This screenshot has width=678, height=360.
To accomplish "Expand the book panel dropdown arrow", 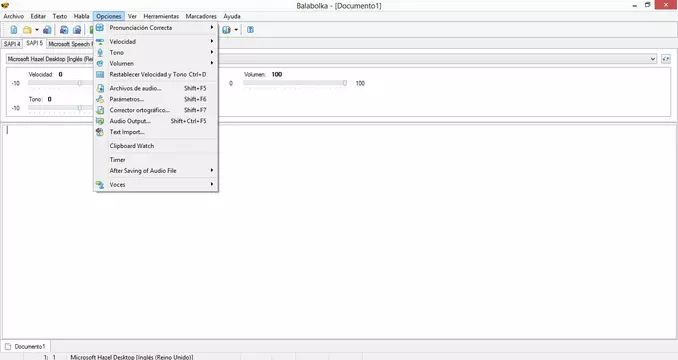I will [x=236, y=30].
